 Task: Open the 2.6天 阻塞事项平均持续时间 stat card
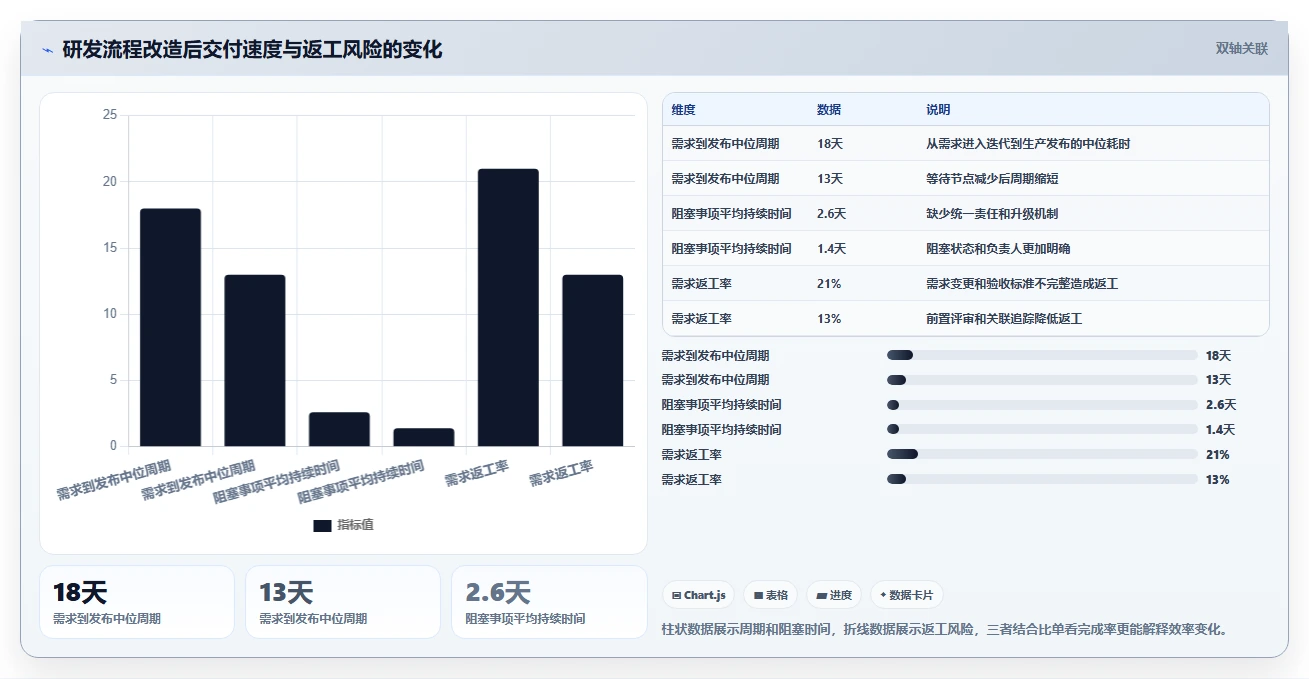[549, 602]
